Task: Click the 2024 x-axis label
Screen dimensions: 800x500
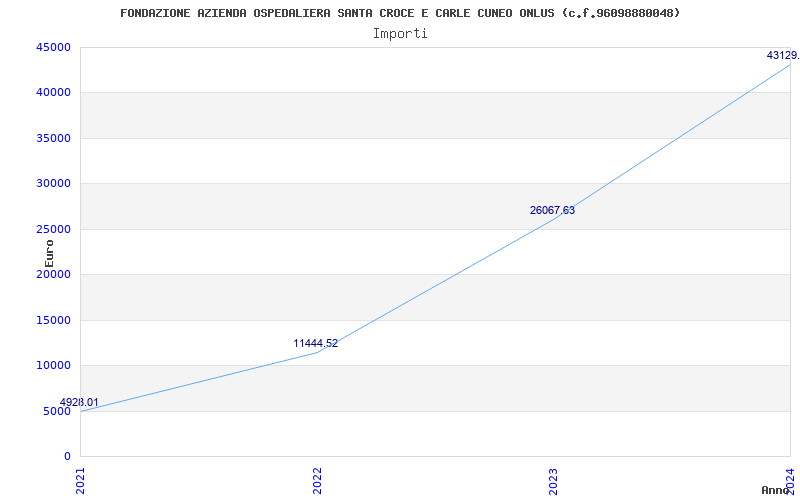Action: pyautogui.click(x=790, y=480)
